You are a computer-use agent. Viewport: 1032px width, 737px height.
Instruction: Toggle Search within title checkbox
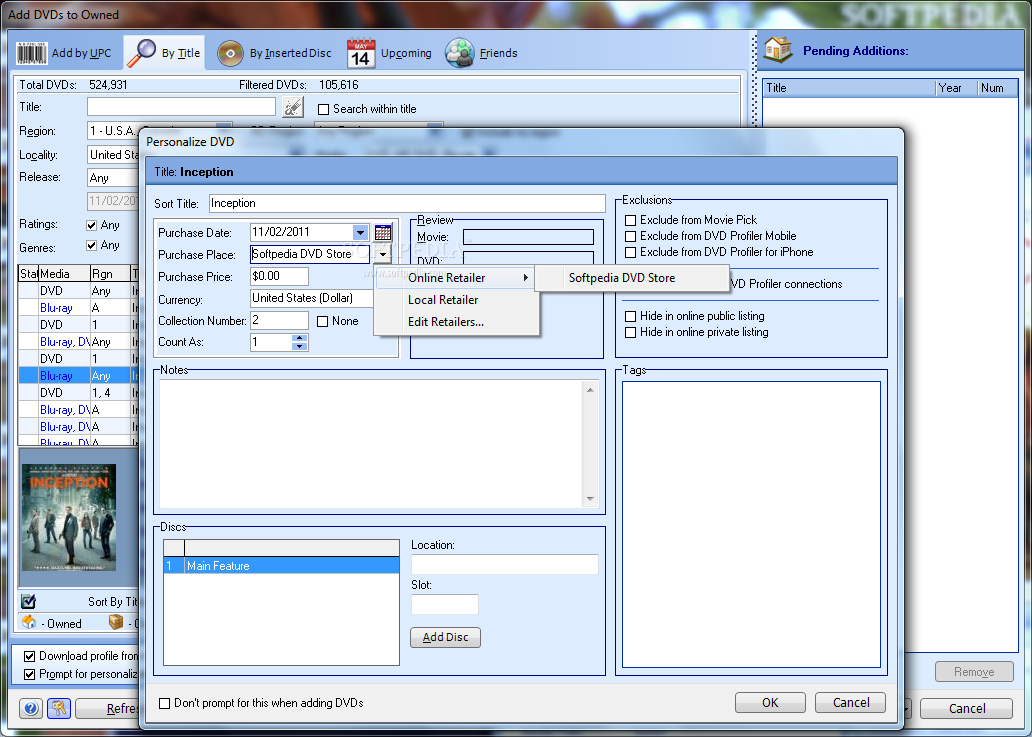323,109
